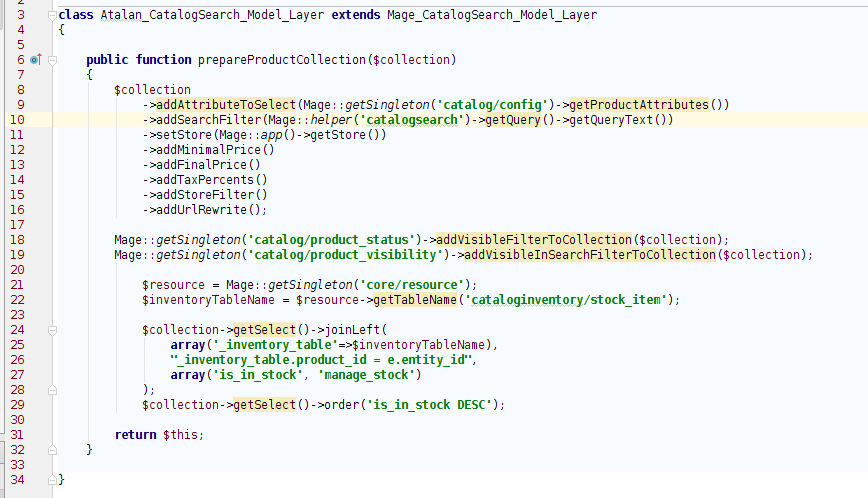
Task: Click line number 10 in the gutter
Action: coord(17,120)
